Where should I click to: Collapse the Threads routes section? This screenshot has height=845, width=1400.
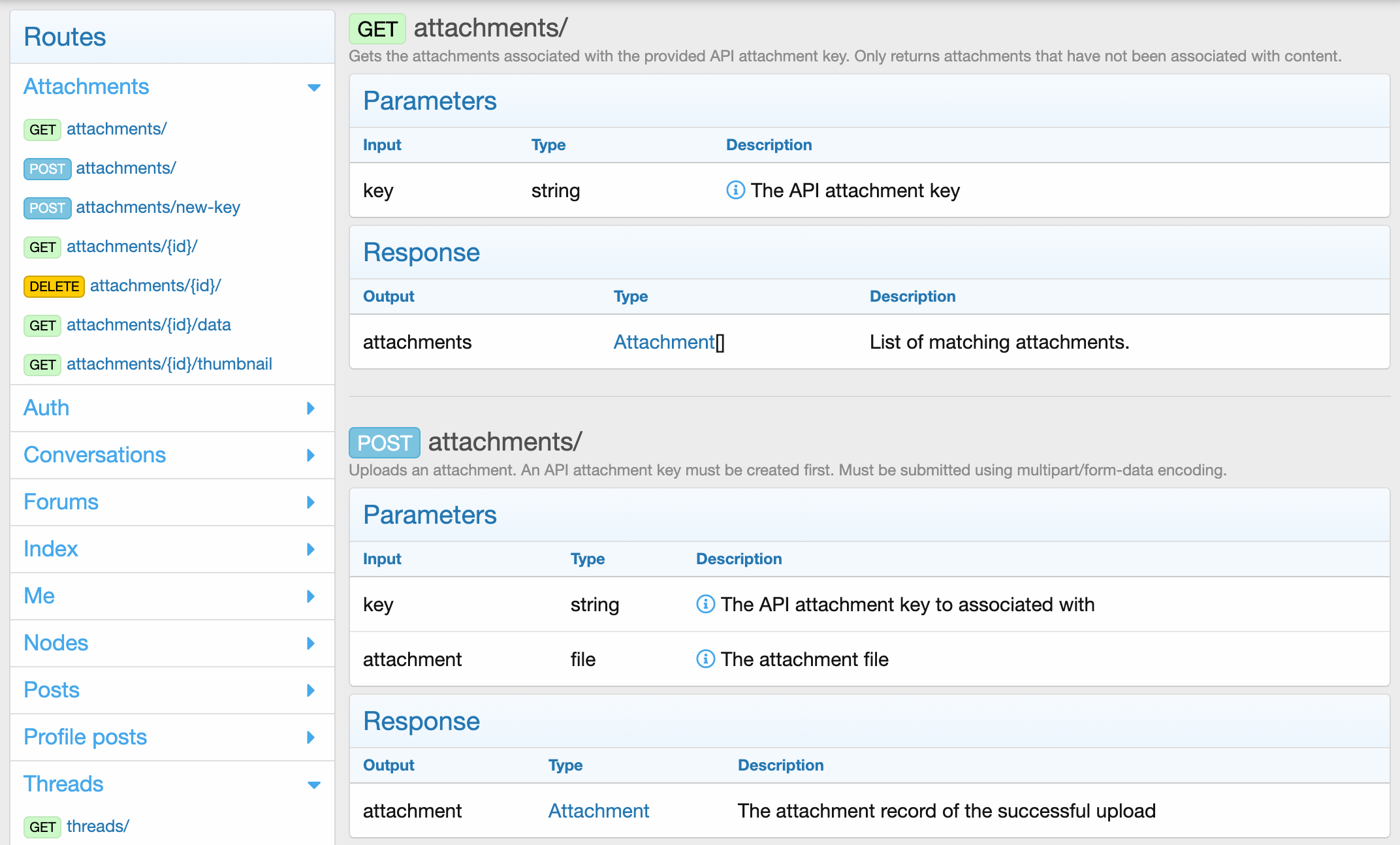(x=313, y=785)
